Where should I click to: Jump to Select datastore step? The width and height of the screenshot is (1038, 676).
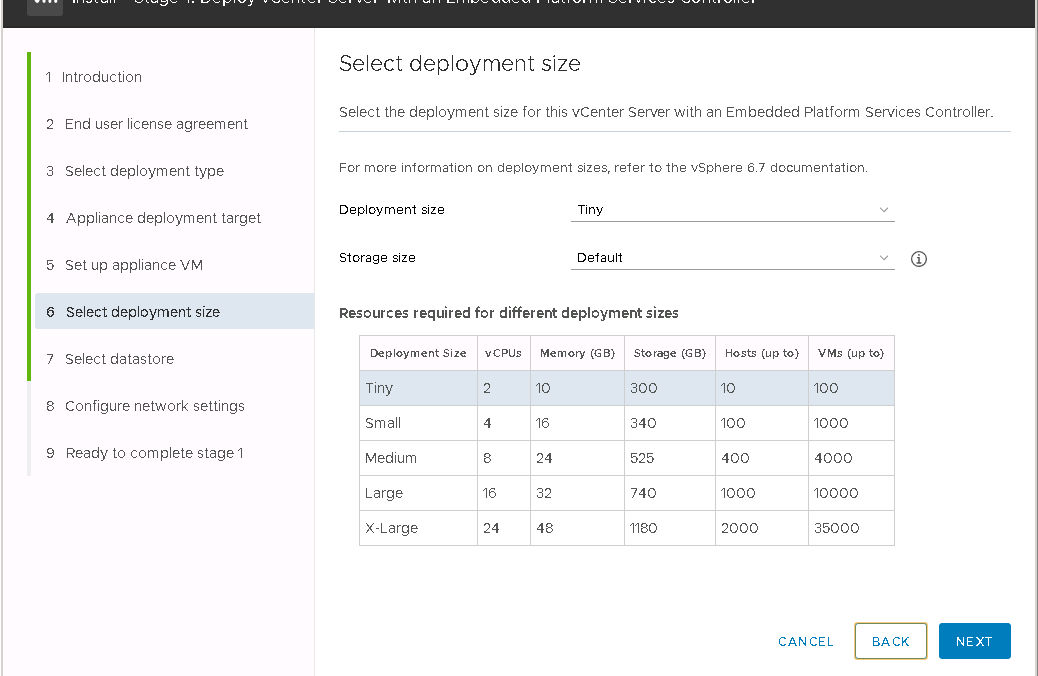[x=119, y=359]
